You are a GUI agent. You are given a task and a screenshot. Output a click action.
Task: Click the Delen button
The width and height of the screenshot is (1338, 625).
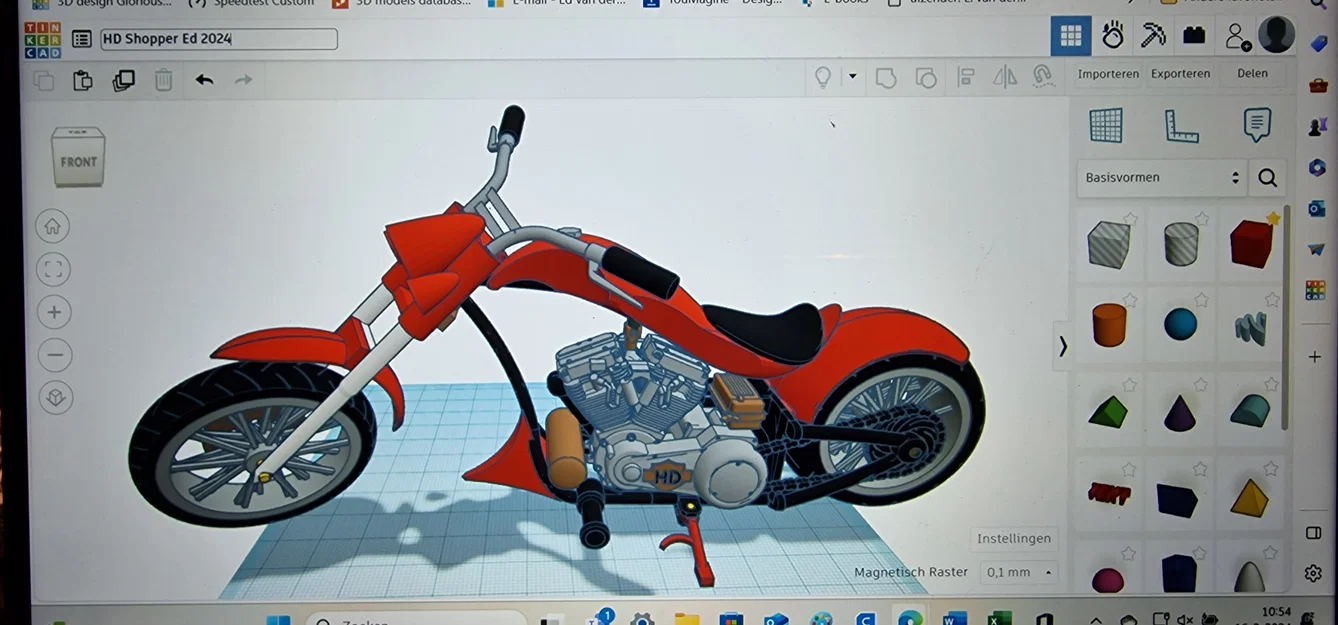tap(1252, 73)
